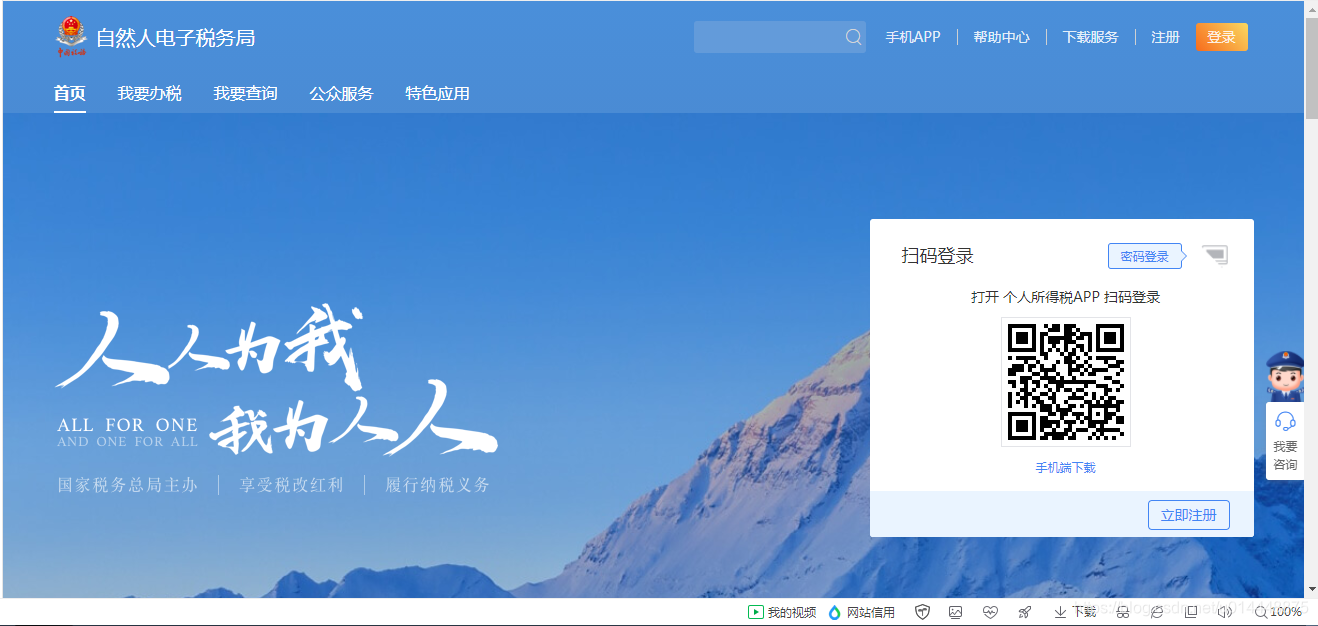Click the heartbeat health icon in status bar
The height and width of the screenshot is (626, 1318).
pyautogui.click(x=990, y=612)
